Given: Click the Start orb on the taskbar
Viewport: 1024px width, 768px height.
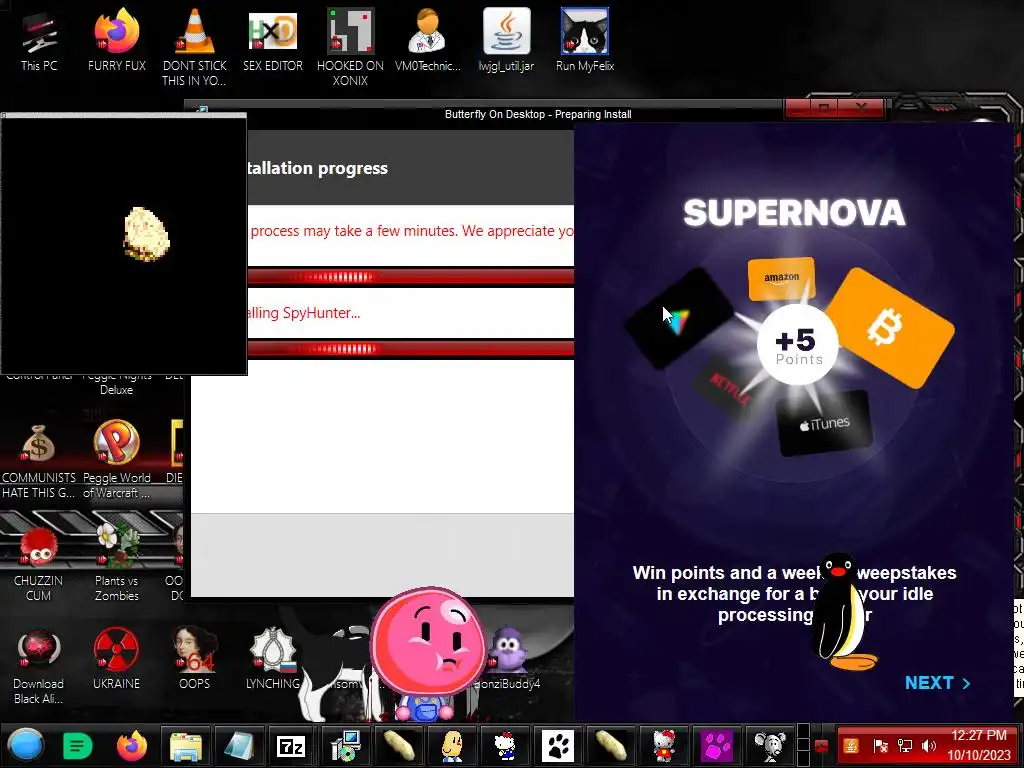Looking at the screenshot, I should click(x=26, y=745).
